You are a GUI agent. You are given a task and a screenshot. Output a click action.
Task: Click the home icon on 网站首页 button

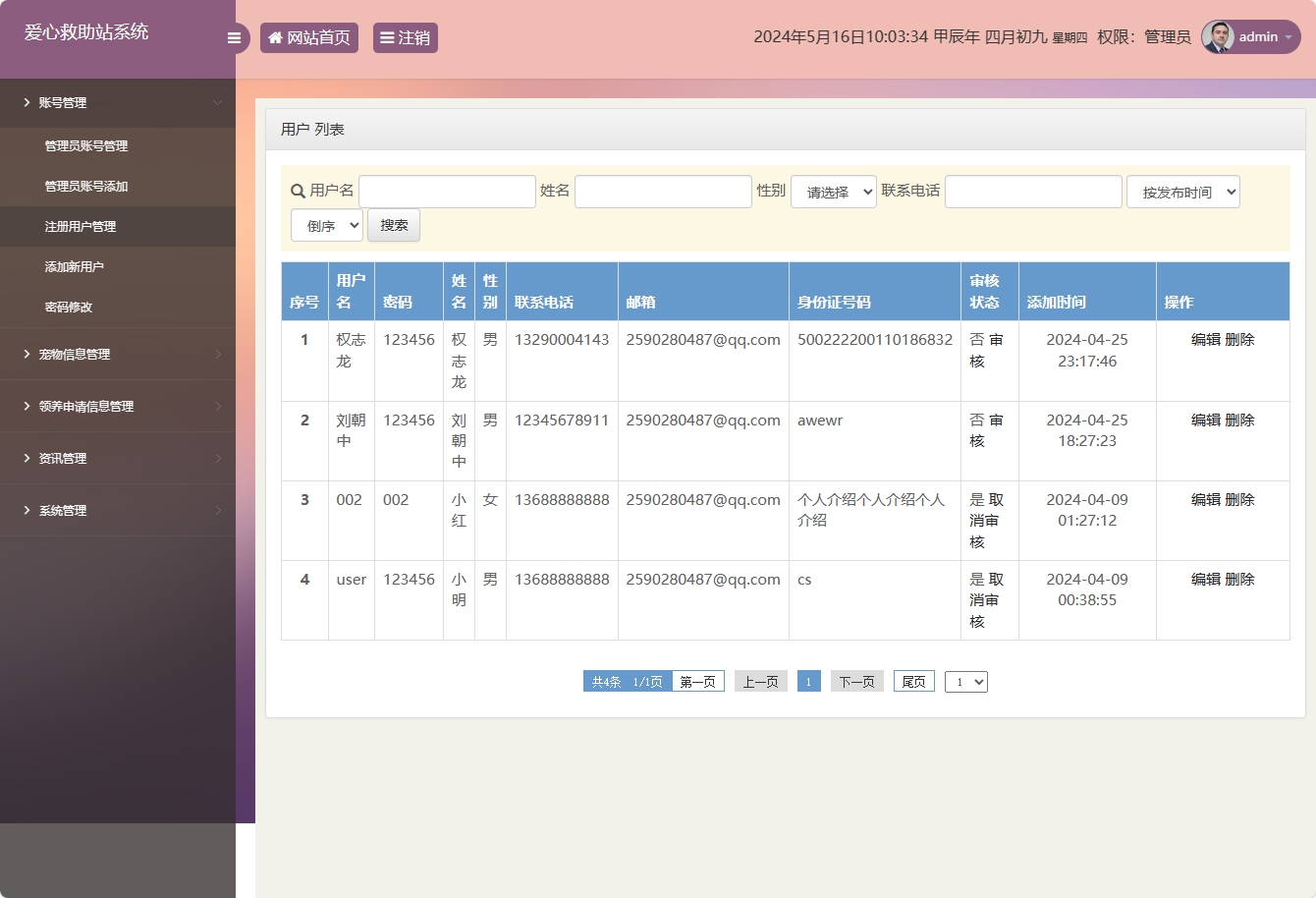[x=275, y=37]
